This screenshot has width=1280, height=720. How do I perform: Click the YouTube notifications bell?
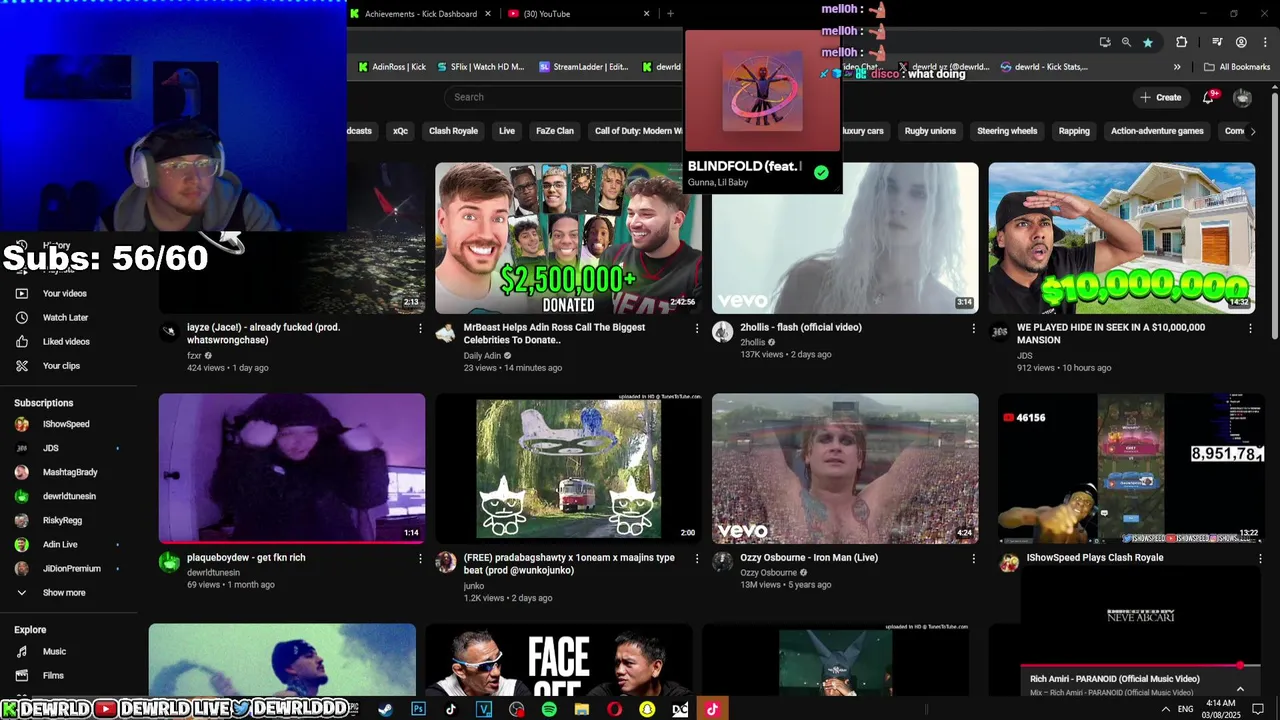click(1208, 97)
